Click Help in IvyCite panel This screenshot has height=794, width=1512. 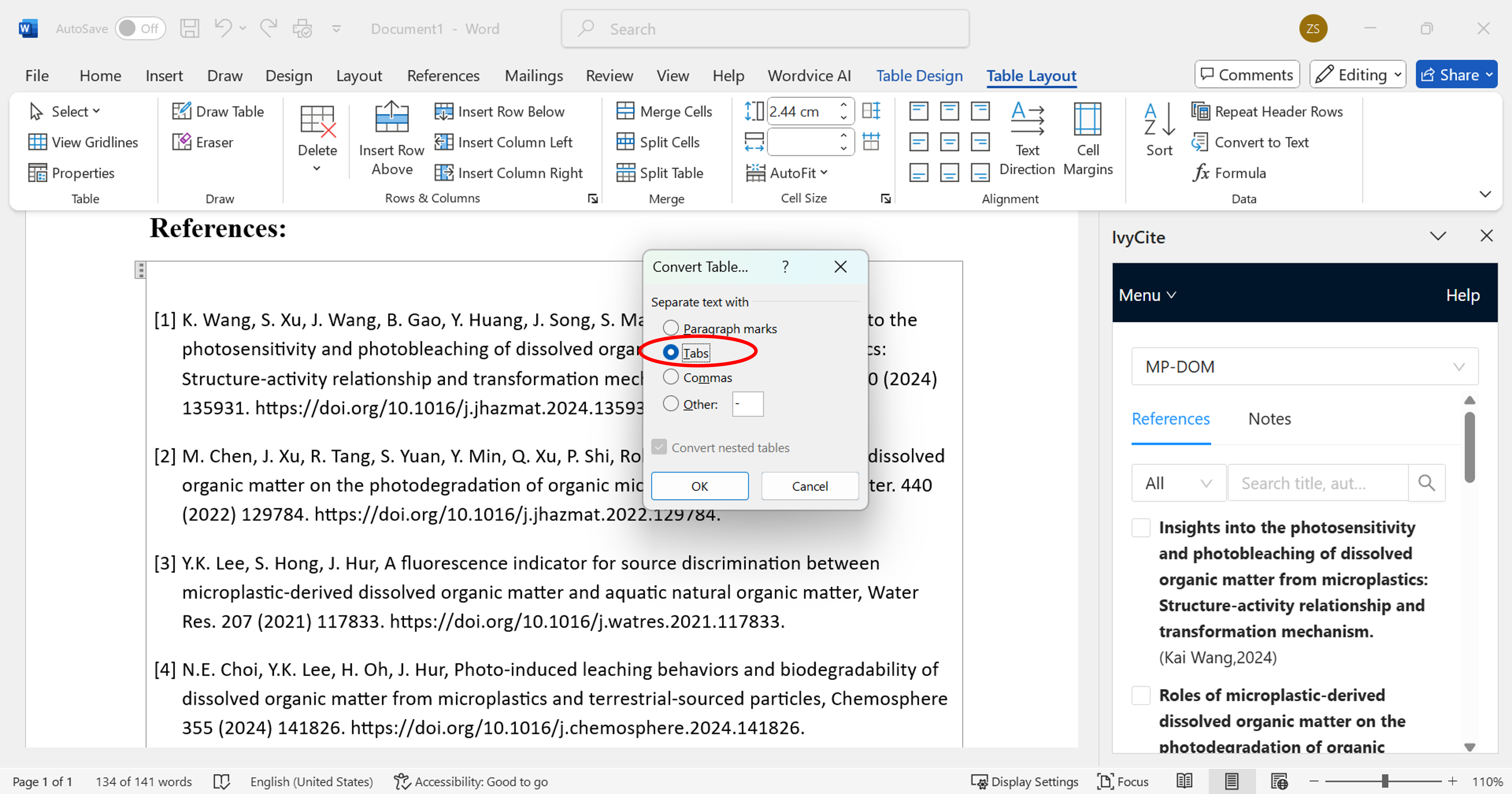pyautogui.click(x=1463, y=295)
